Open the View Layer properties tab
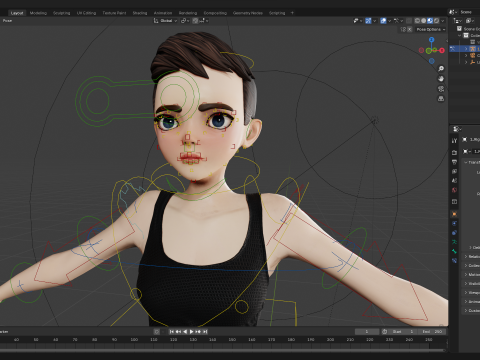Image resolution: width=480 pixels, height=360 pixels. pyautogui.click(x=454, y=171)
